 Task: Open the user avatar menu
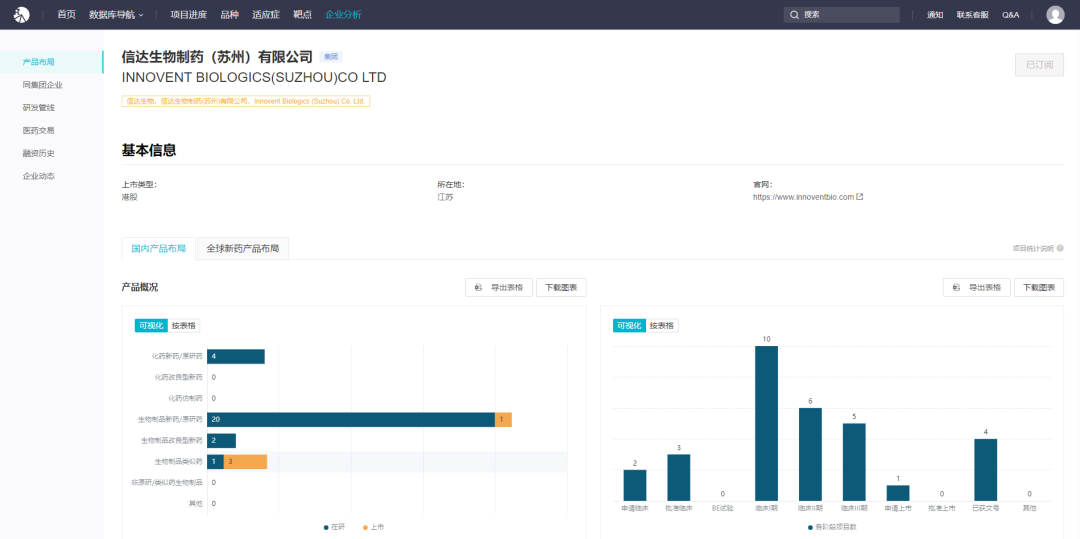click(1055, 14)
